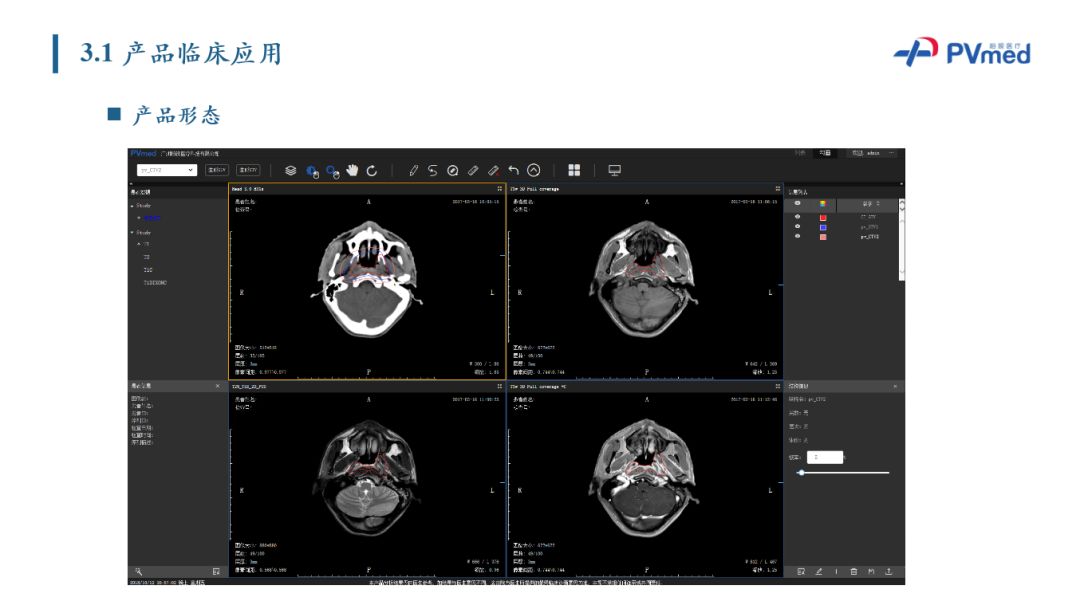1080x609 pixels.
Task: Click the structure list vertical scrollbar
Action: click(902, 240)
